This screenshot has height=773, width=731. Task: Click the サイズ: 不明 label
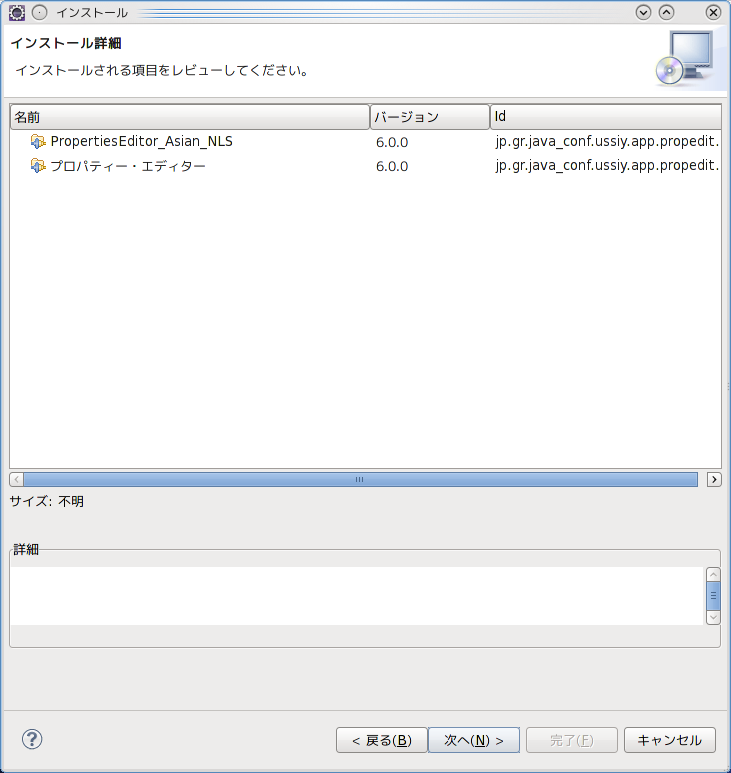[47, 501]
